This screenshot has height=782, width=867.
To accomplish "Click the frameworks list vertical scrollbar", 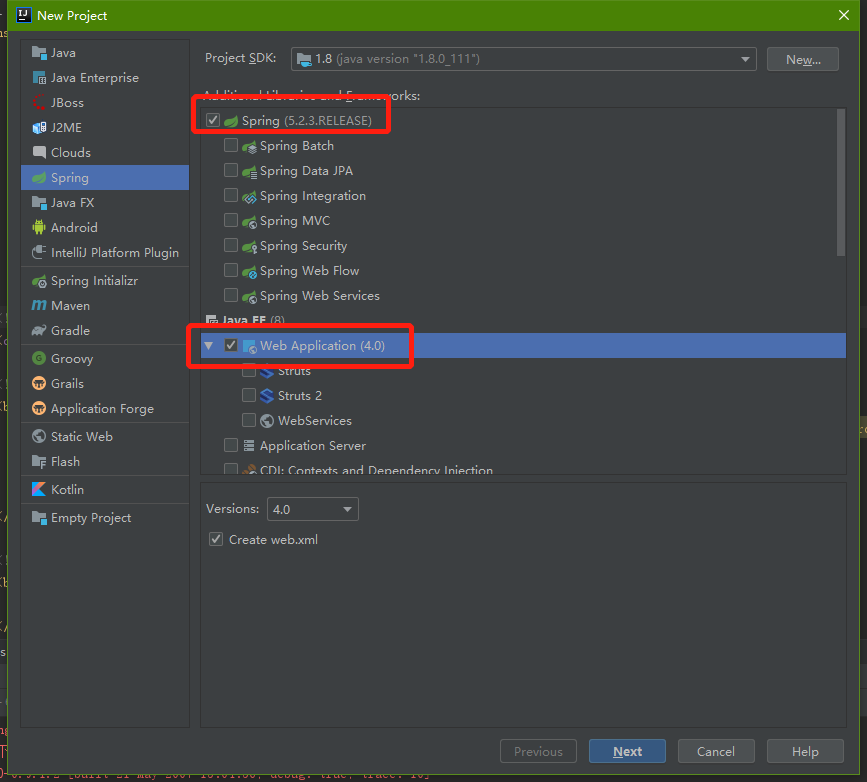I will [841, 183].
